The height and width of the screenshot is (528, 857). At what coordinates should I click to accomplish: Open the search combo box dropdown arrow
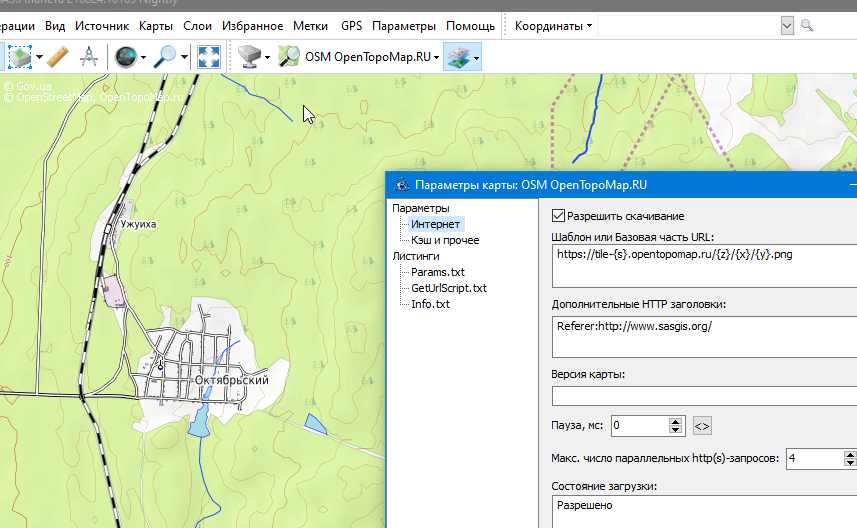pos(787,25)
